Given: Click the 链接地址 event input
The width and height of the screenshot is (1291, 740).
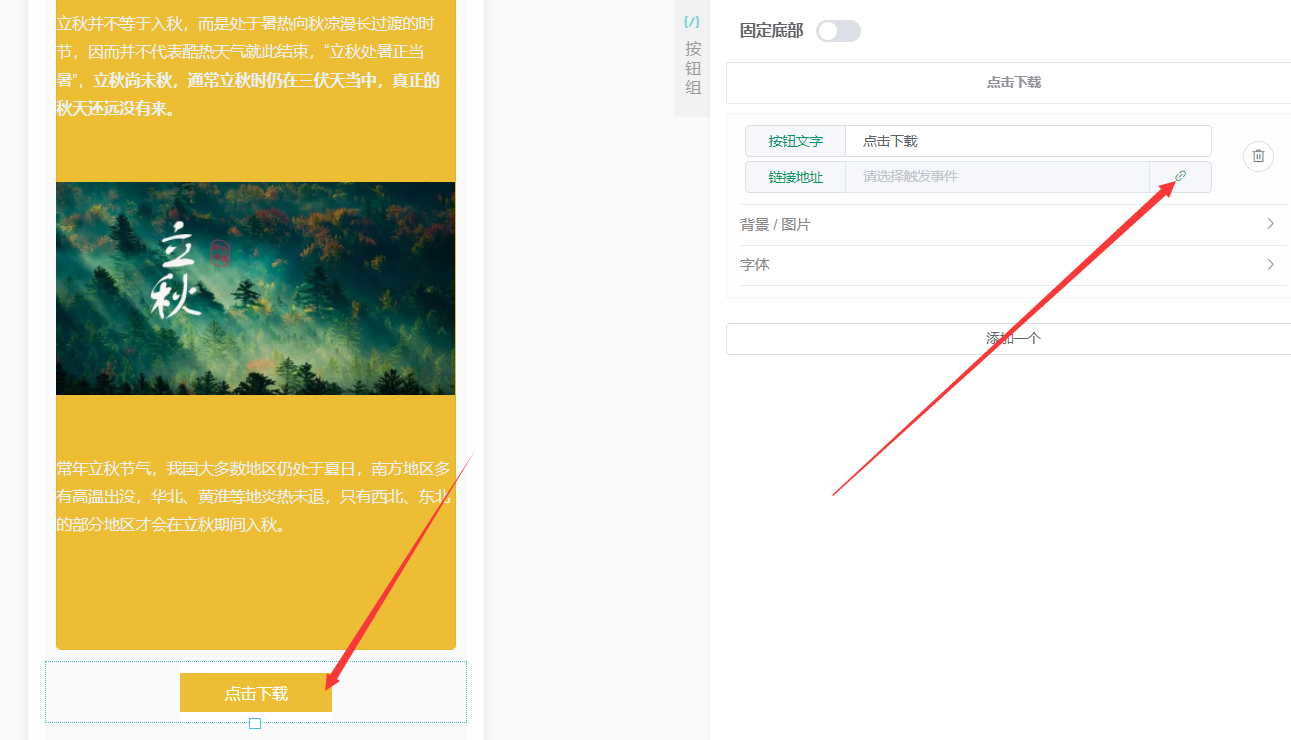Looking at the screenshot, I should pyautogui.click(x=998, y=177).
